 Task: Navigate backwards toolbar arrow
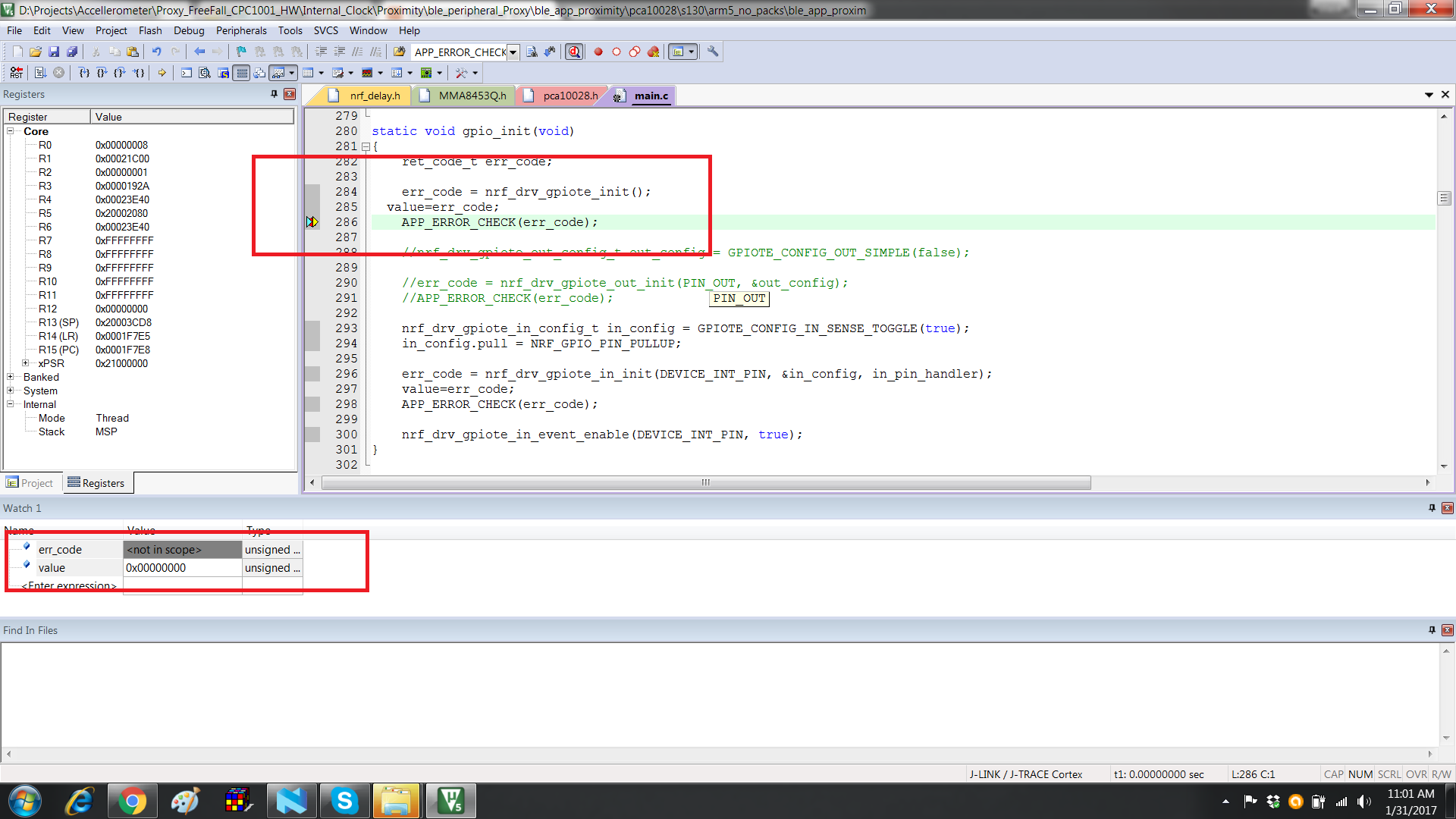tap(199, 52)
